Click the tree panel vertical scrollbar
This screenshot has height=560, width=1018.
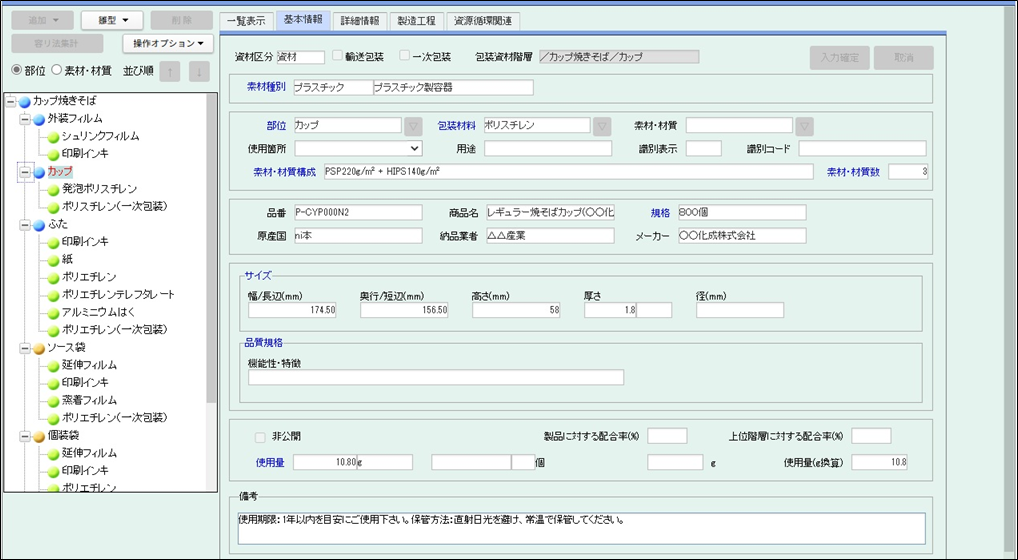coord(211,250)
